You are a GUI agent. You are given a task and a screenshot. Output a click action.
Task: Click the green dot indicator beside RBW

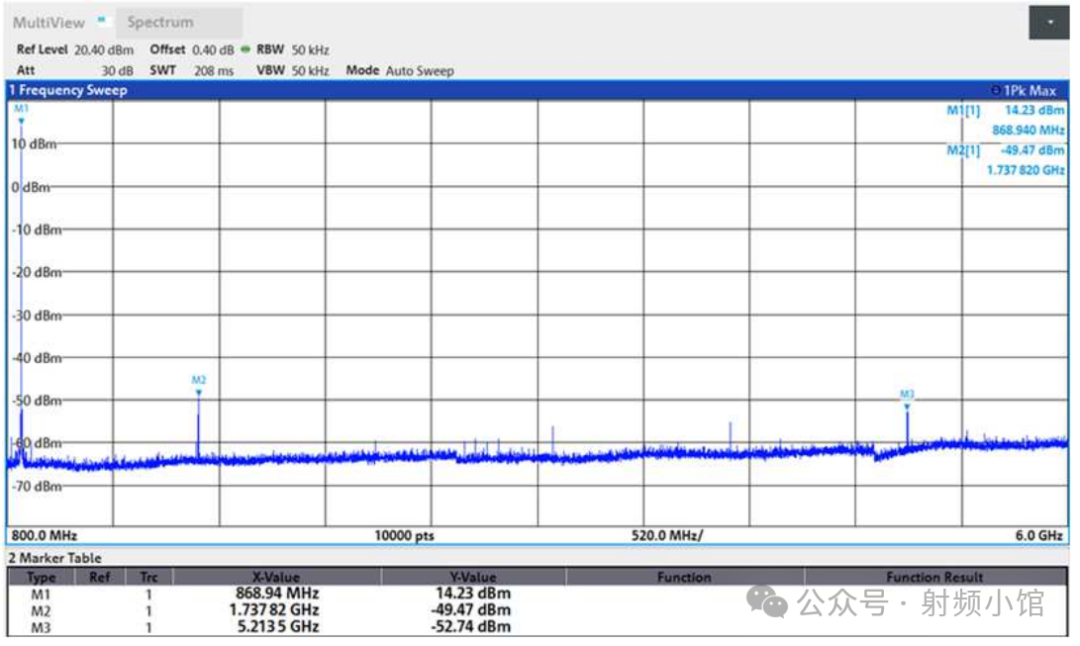point(247,50)
